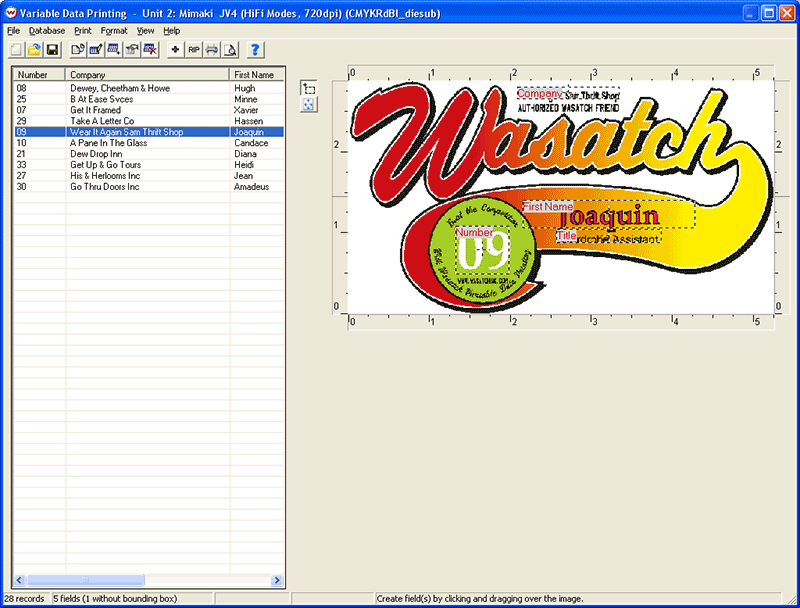800x608 pixels.
Task: Click the Company column header
Action: coord(147,74)
